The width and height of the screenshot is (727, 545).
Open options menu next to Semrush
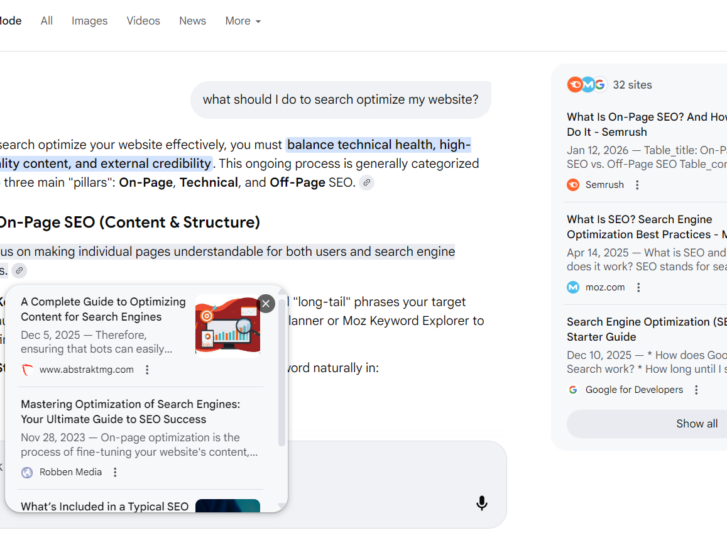(637, 185)
